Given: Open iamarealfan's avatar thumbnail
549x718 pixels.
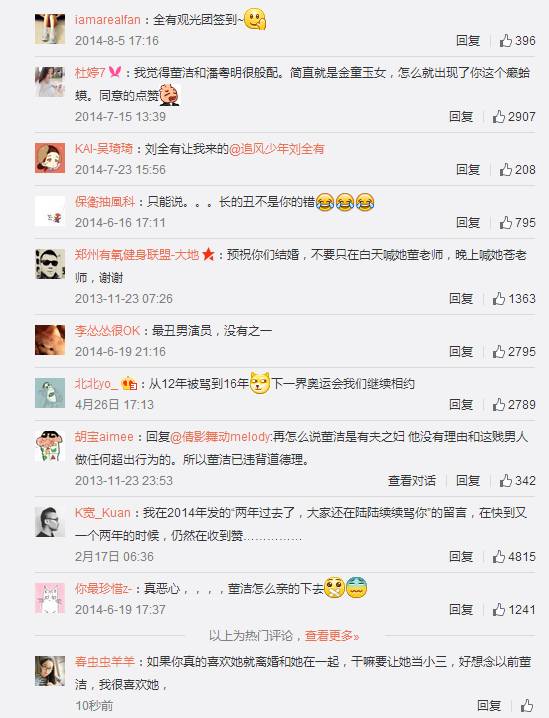Looking at the screenshot, I should 50,28.
